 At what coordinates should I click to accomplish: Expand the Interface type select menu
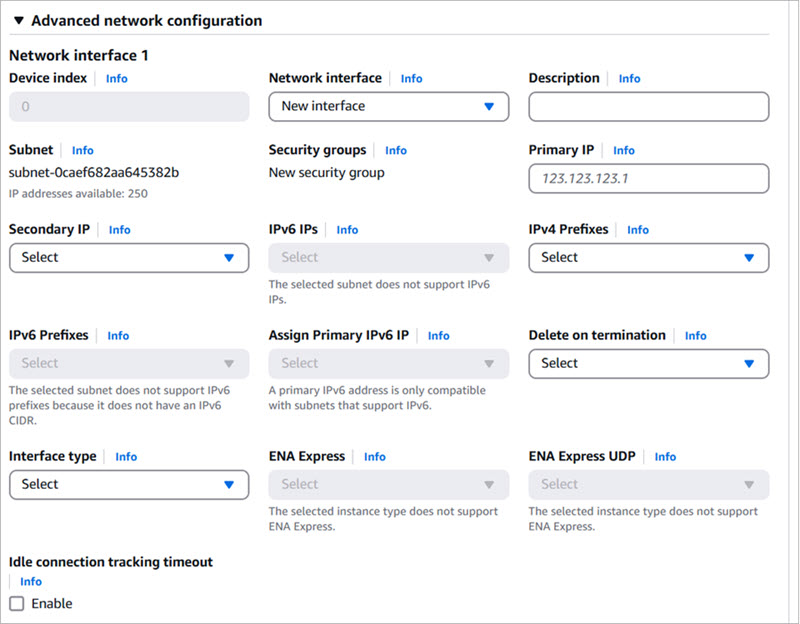pos(128,484)
